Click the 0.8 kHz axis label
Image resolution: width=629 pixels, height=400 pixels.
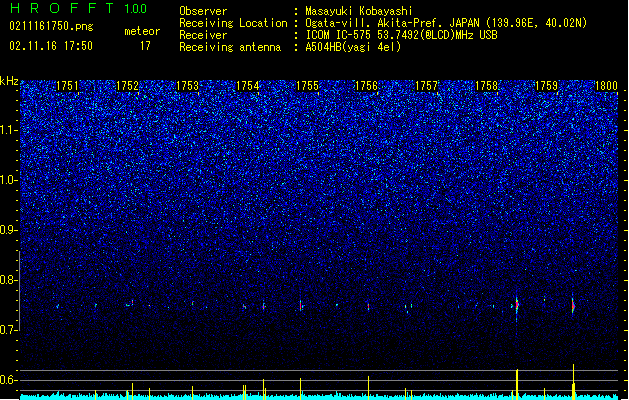point(9,280)
